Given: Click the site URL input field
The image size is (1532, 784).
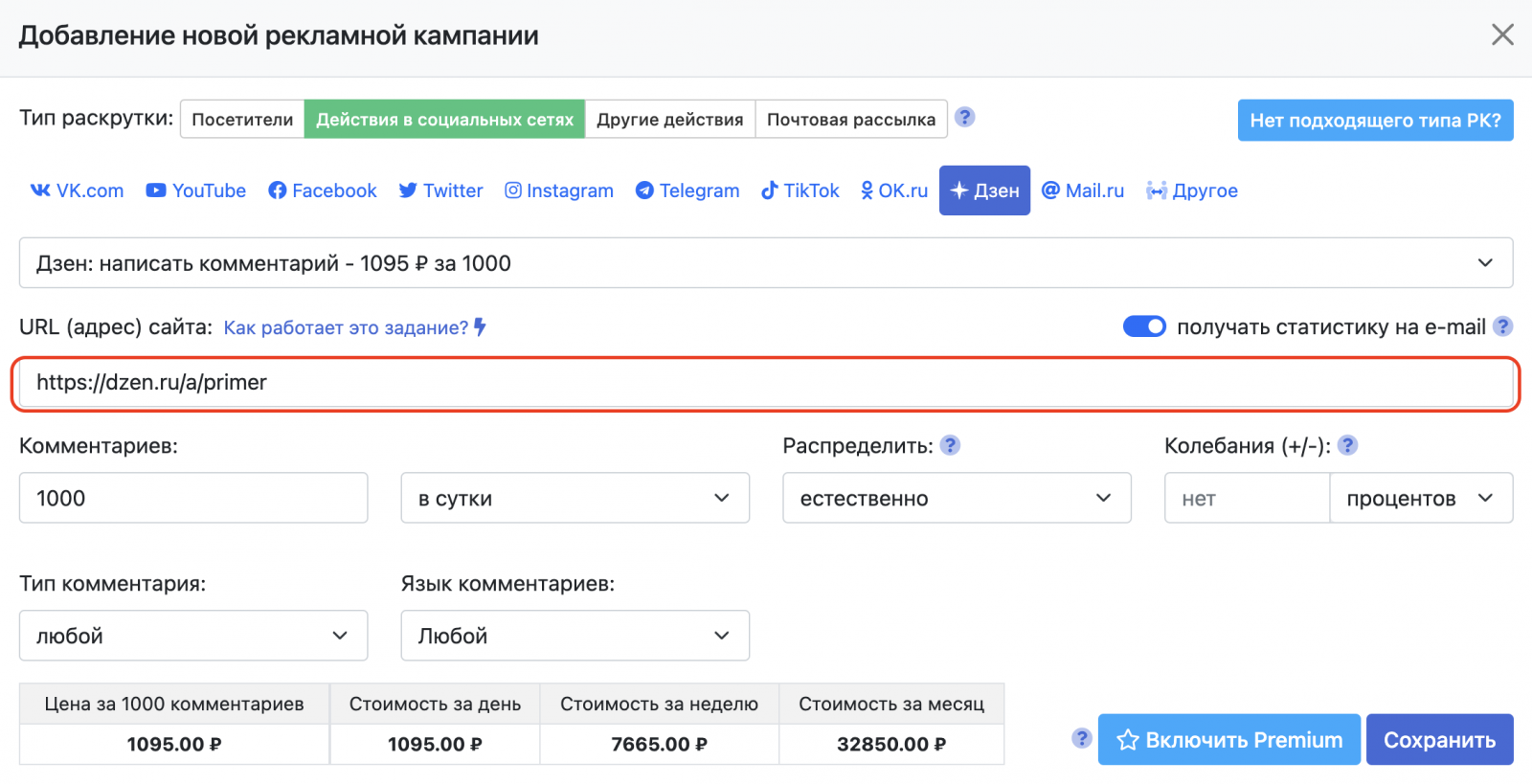Looking at the screenshot, I should point(766,383).
